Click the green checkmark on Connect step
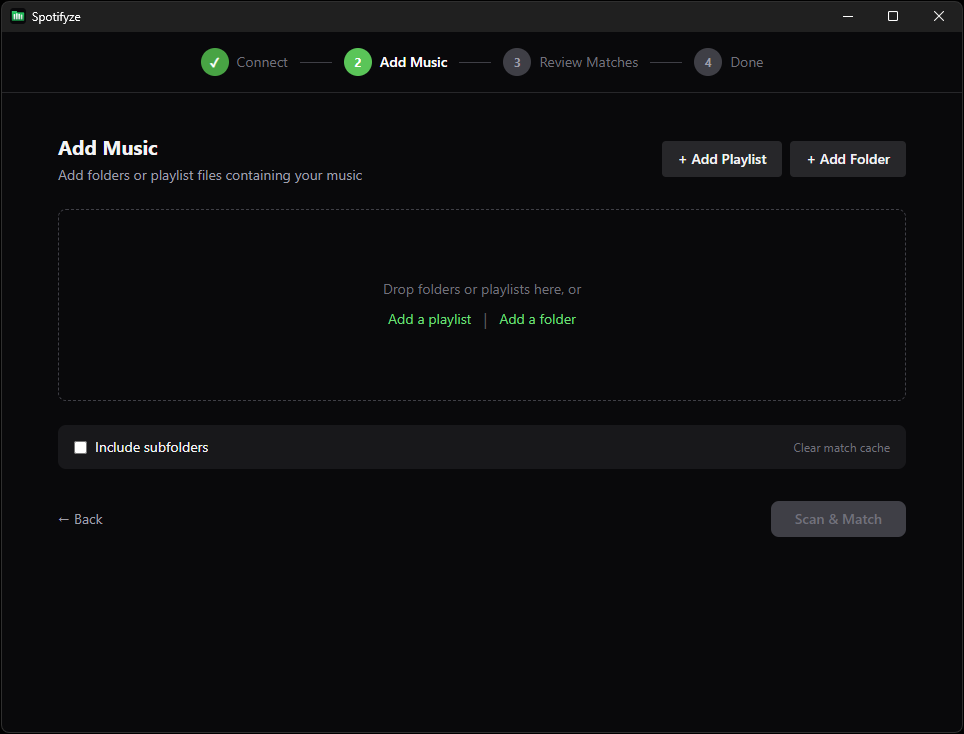This screenshot has height=734, width=964. coord(214,62)
